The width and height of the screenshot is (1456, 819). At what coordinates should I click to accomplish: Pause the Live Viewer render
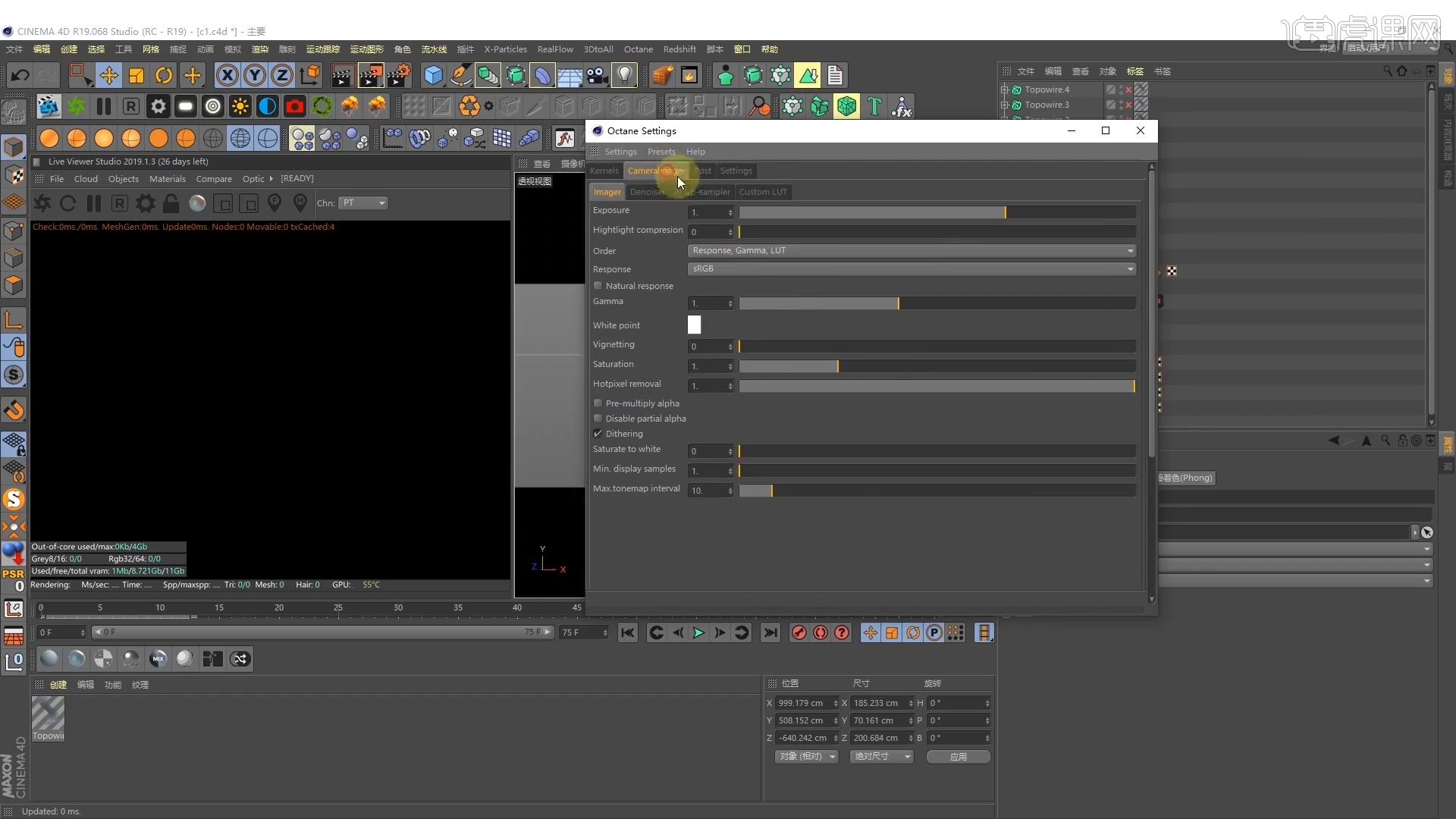click(x=94, y=203)
